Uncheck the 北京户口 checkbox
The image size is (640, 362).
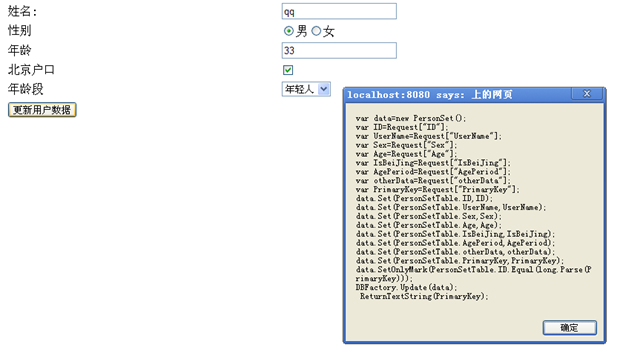coord(288,70)
